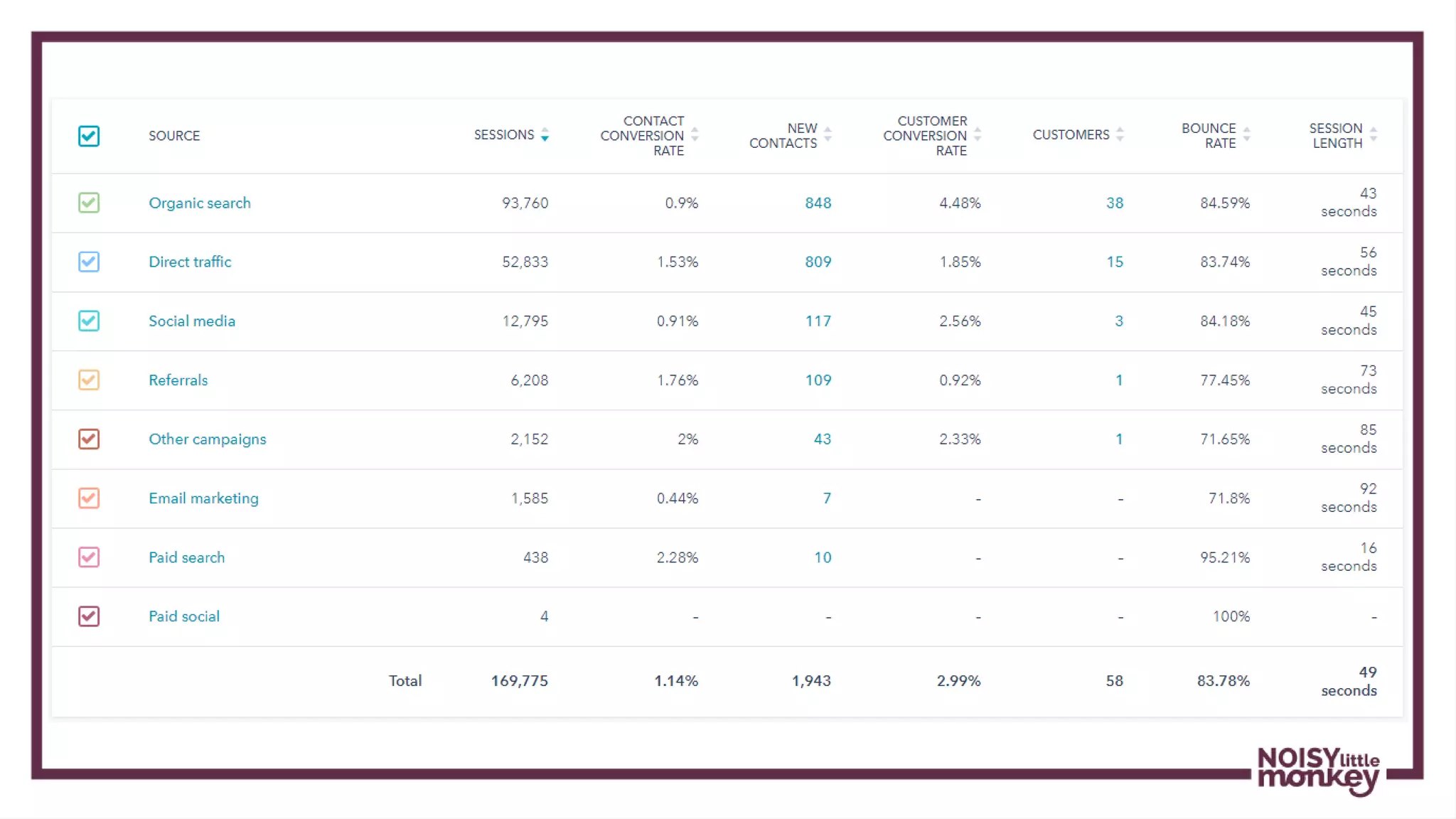Image resolution: width=1456 pixels, height=819 pixels.
Task: Uncheck the Organic search checkbox
Action: pos(89,203)
